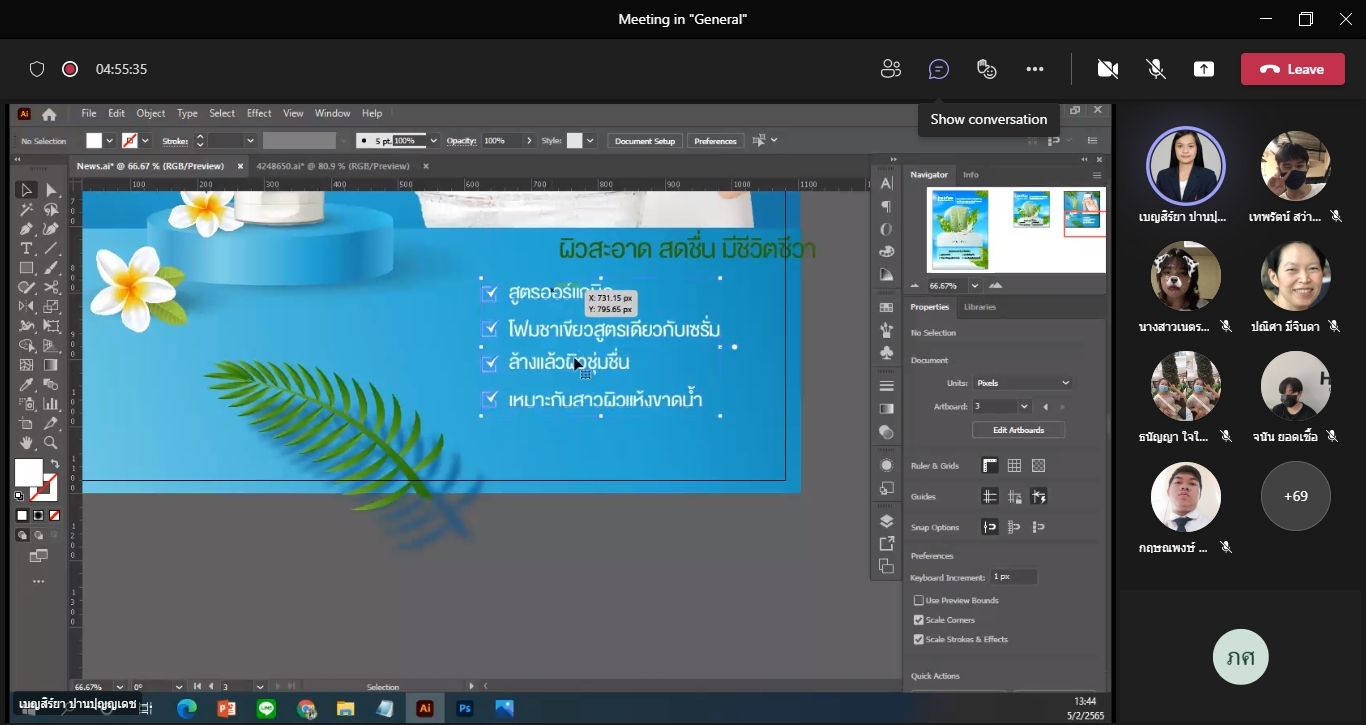Switch to 4248650.ai document tab
The height and width of the screenshot is (725, 1366).
333,166
